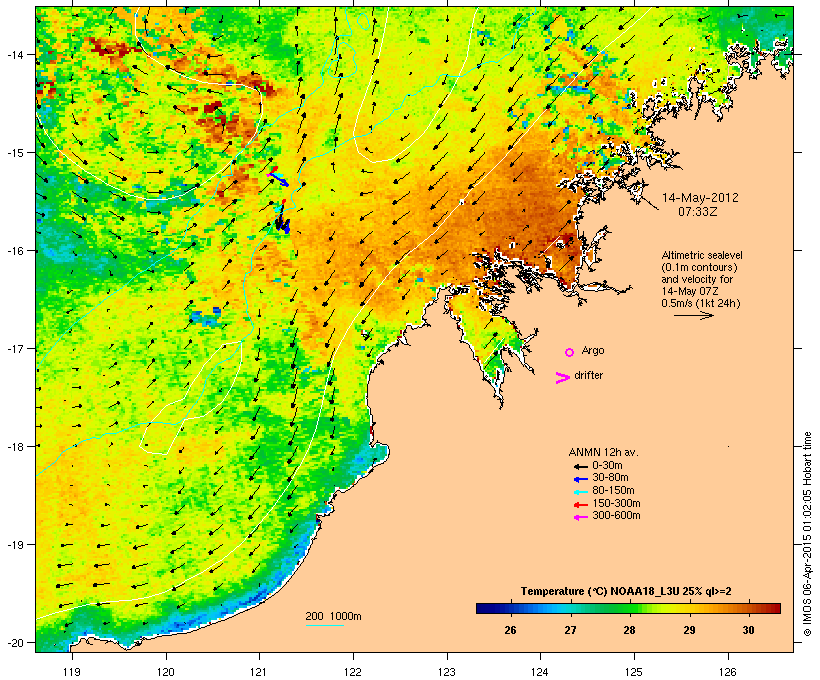Click the date text 14-May-2012

[x=700, y=198]
